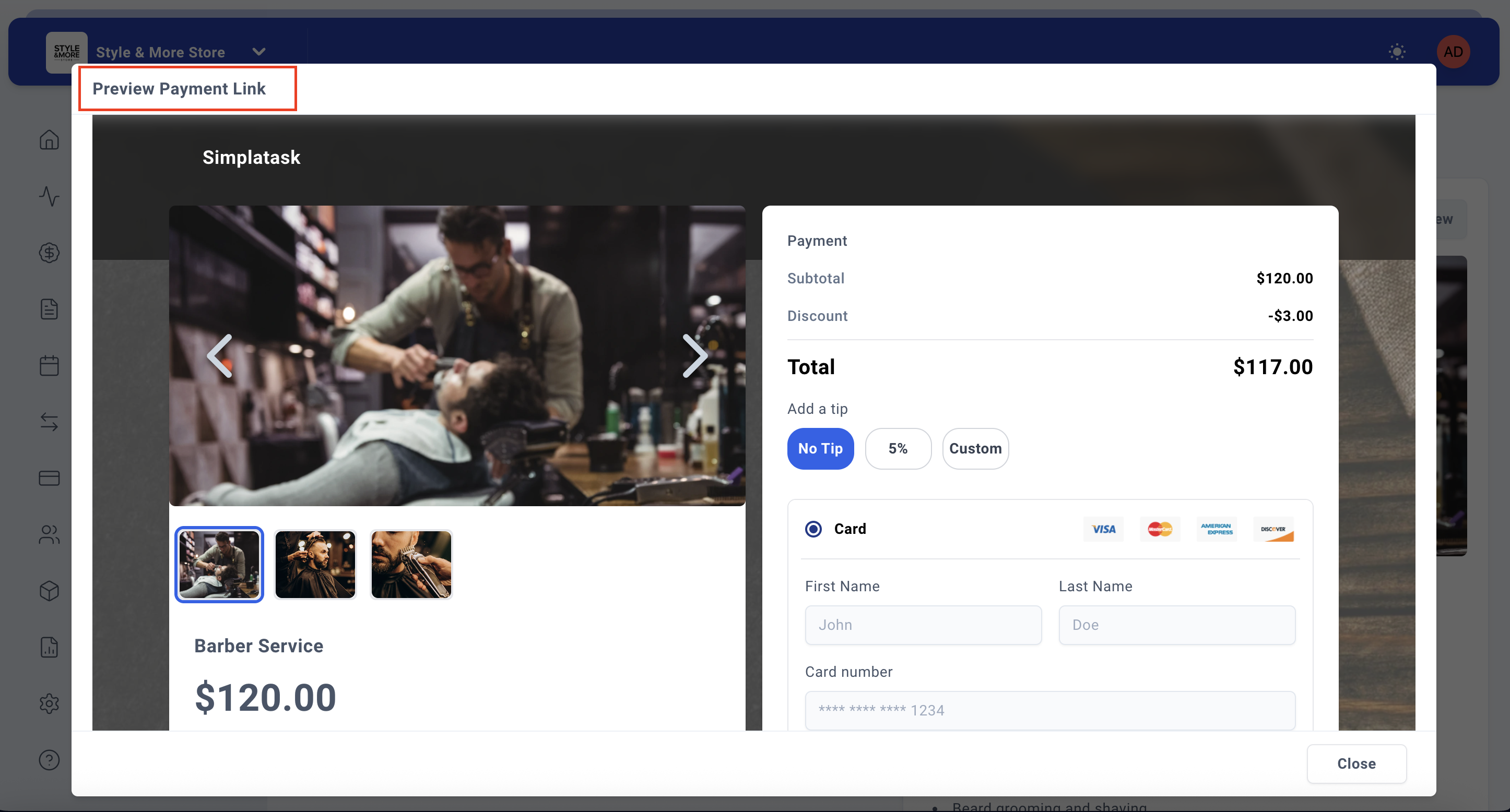Show next barber image with right arrow

694,355
